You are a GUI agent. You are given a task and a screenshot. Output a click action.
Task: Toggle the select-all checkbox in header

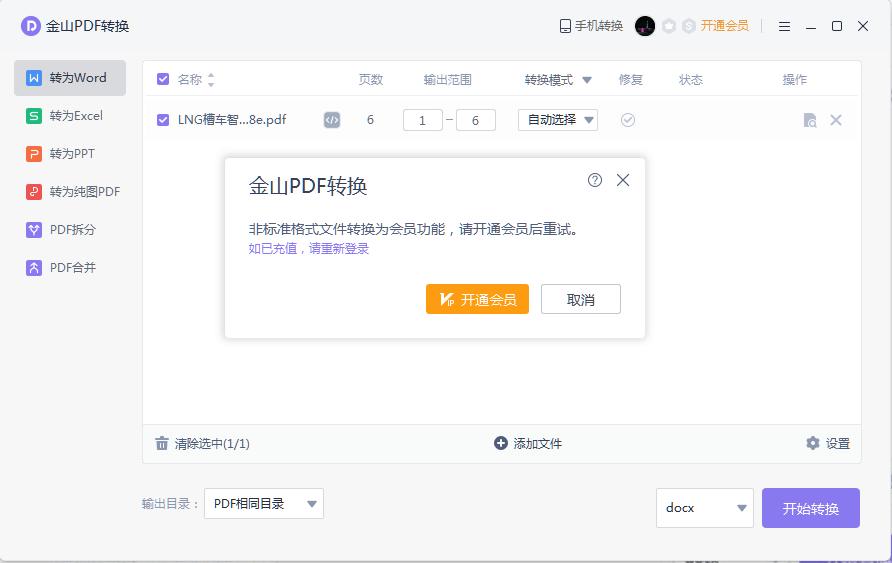pyautogui.click(x=163, y=79)
